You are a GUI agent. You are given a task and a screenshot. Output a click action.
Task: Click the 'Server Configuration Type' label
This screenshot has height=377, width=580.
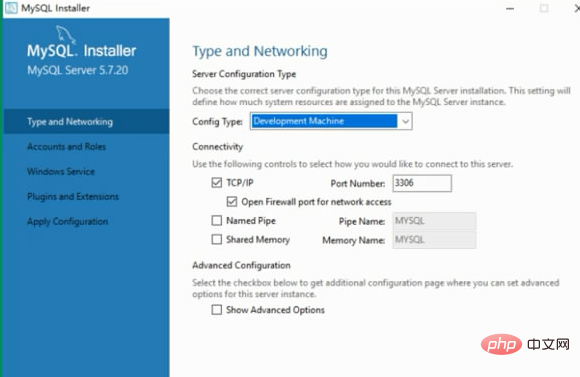pyautogui.click(x=244, y=74)
